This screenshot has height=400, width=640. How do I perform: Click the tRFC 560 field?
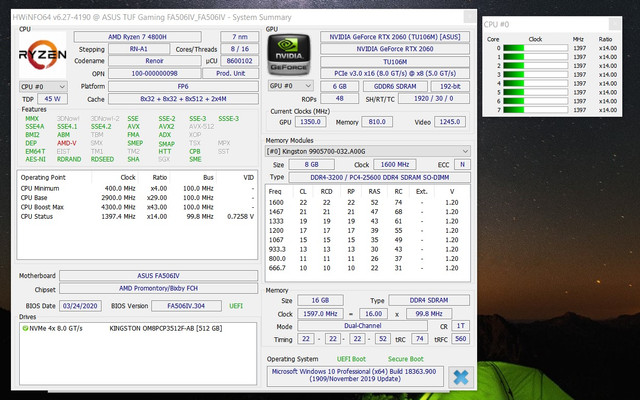(460, 339)
